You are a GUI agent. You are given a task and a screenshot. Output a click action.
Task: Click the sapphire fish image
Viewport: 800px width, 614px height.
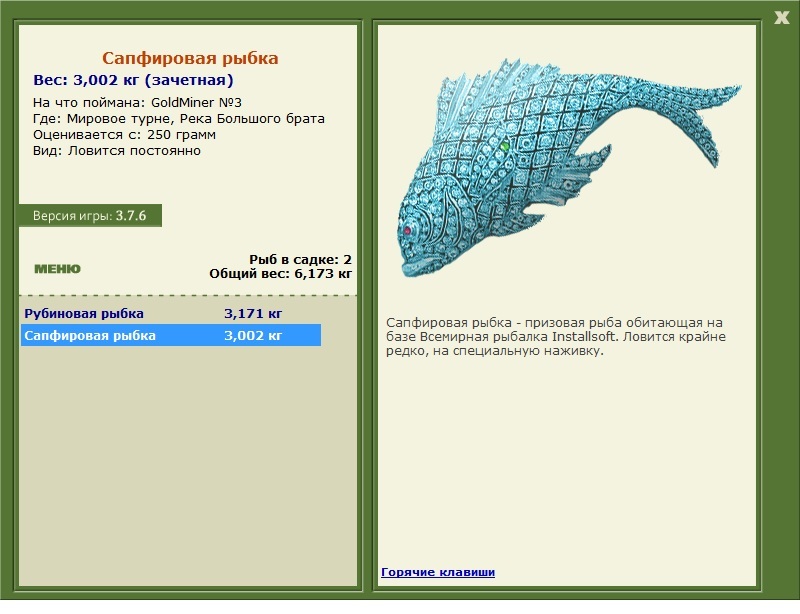(568, 168)
